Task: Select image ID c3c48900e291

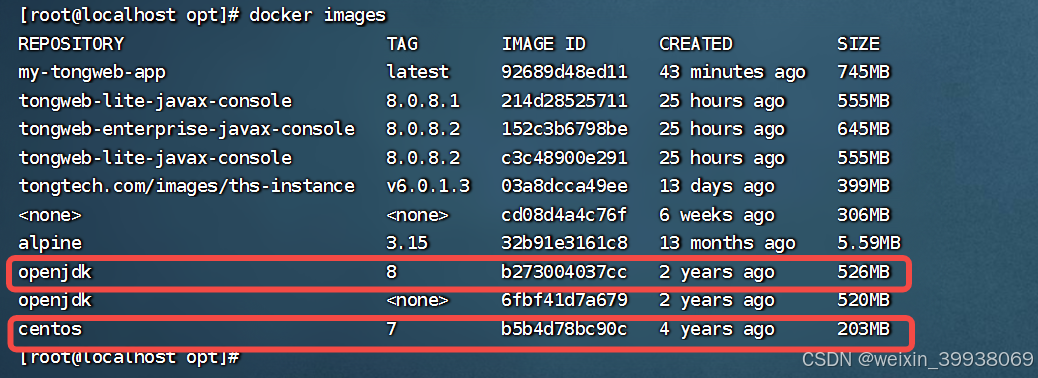Action: pyautogui.click(x=565, y=158)
